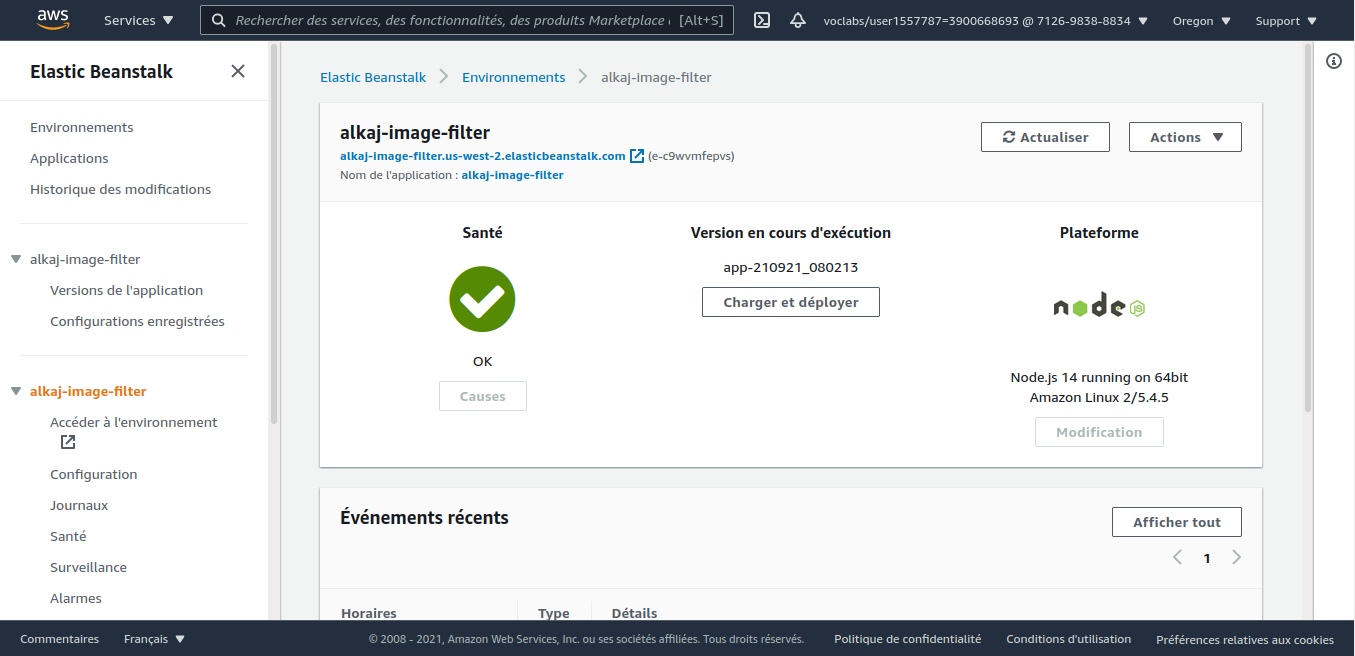Screen dimensions: 1355x656
Task: Open the notifications bell icon
Action: 798,20
